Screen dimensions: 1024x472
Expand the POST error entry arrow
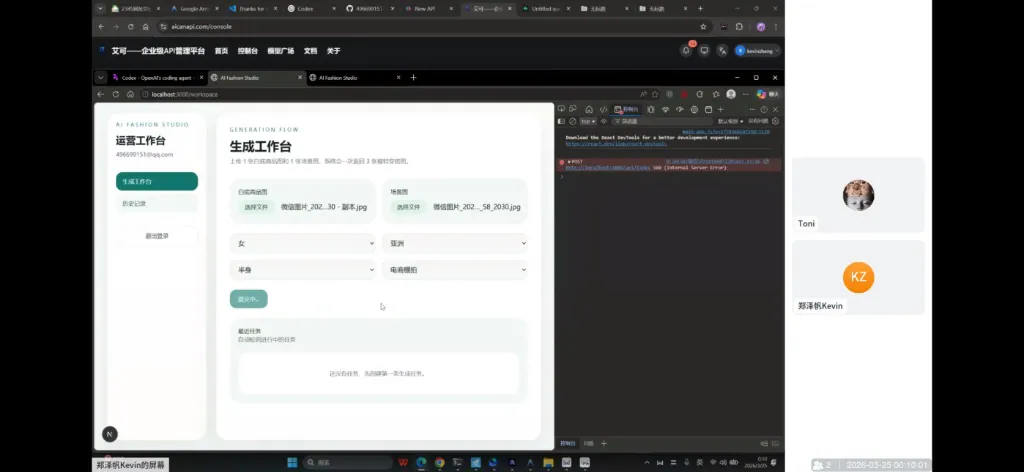click(569, 161)
